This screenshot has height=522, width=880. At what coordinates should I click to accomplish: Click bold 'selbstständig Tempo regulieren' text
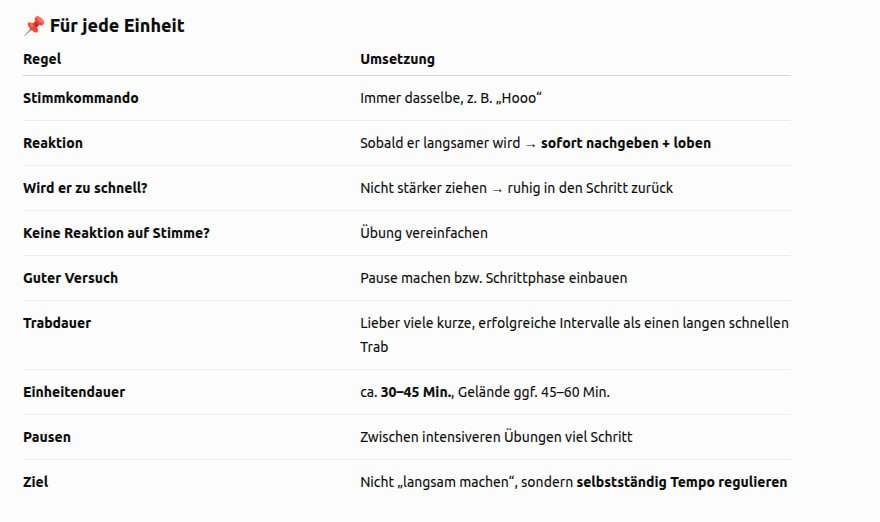pyautogui.click(x=682, y=482)
